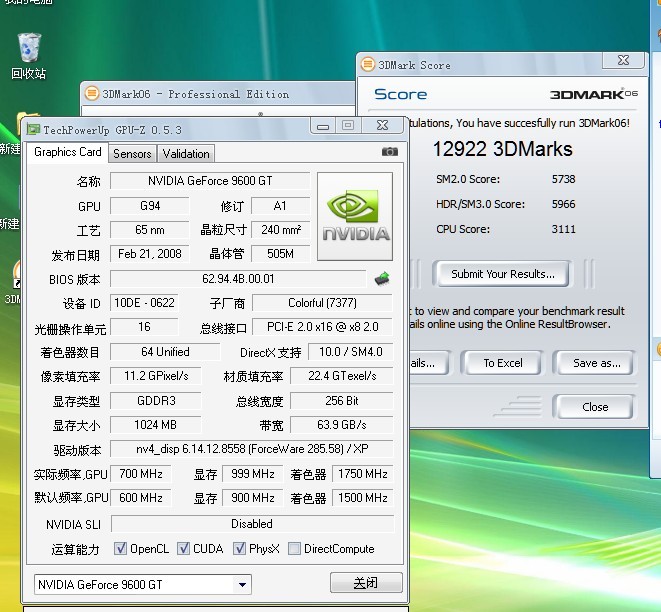Click the BIOS save chip icon
This screenshot has width=661, height=612.
click(x=382, y=279)
